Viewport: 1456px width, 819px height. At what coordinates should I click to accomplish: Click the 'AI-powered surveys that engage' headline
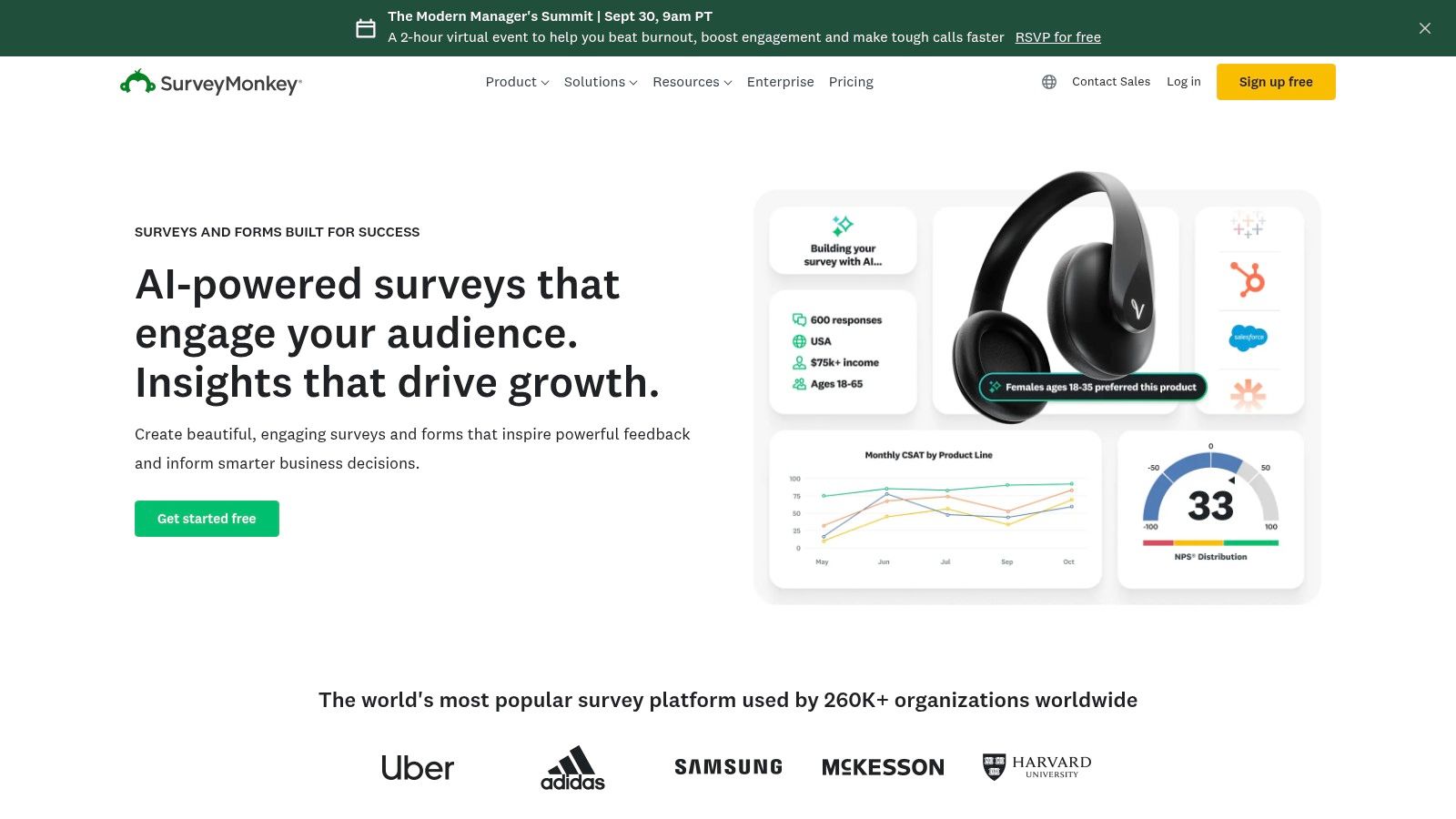pos(397,333)
